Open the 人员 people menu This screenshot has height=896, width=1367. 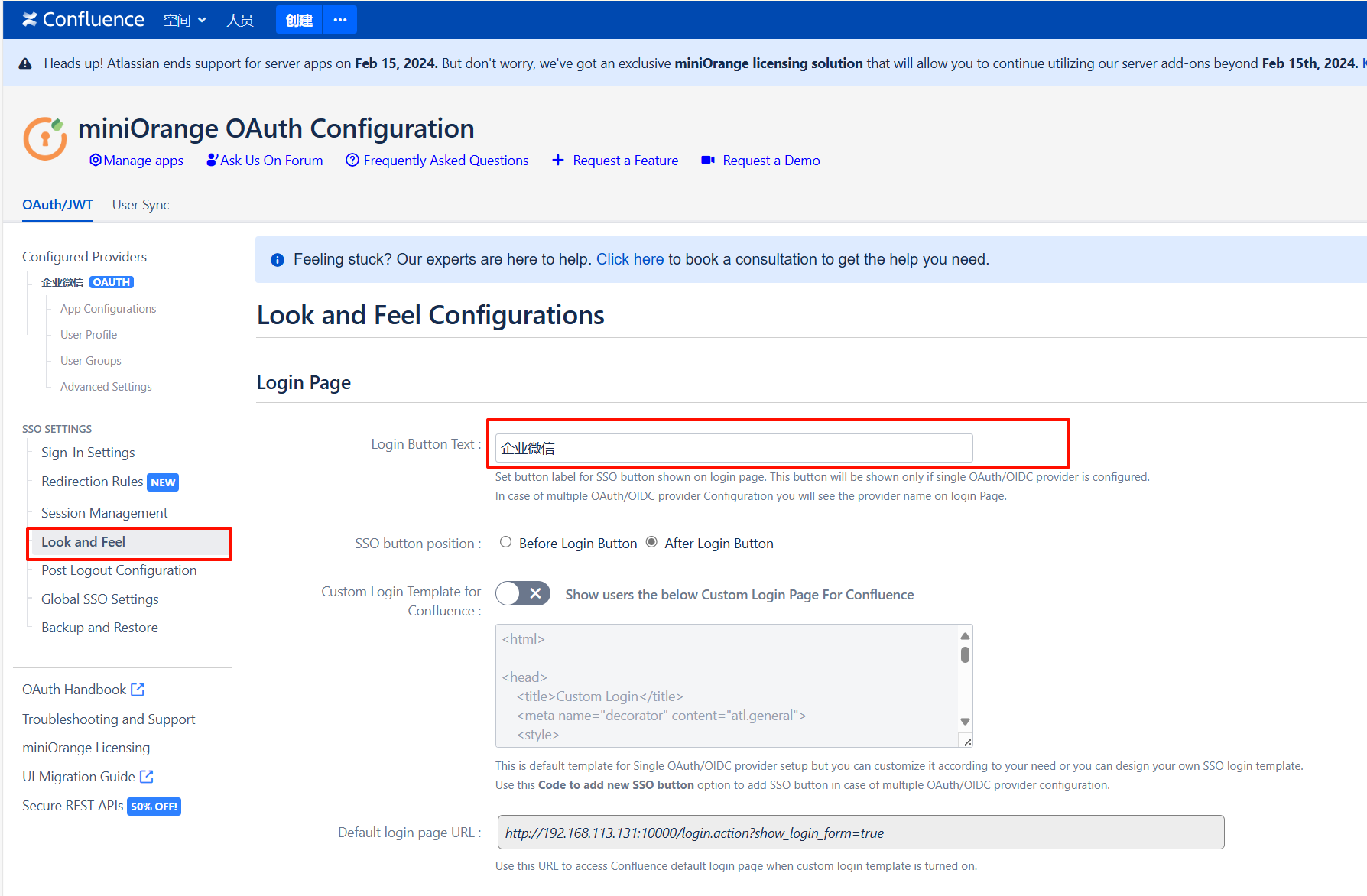(x=240, y=20)
